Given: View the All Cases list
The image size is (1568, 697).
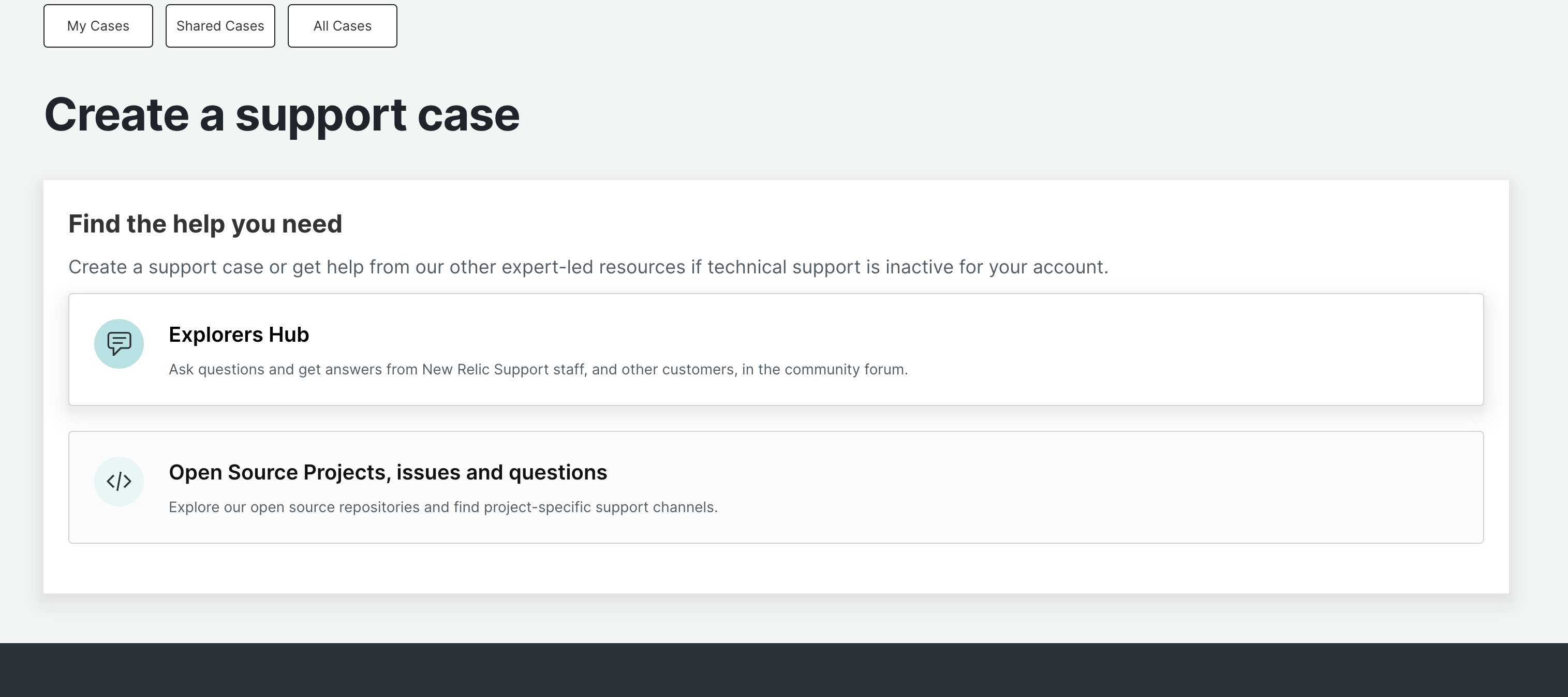Looking at the screenshot, I should point(342,25).
